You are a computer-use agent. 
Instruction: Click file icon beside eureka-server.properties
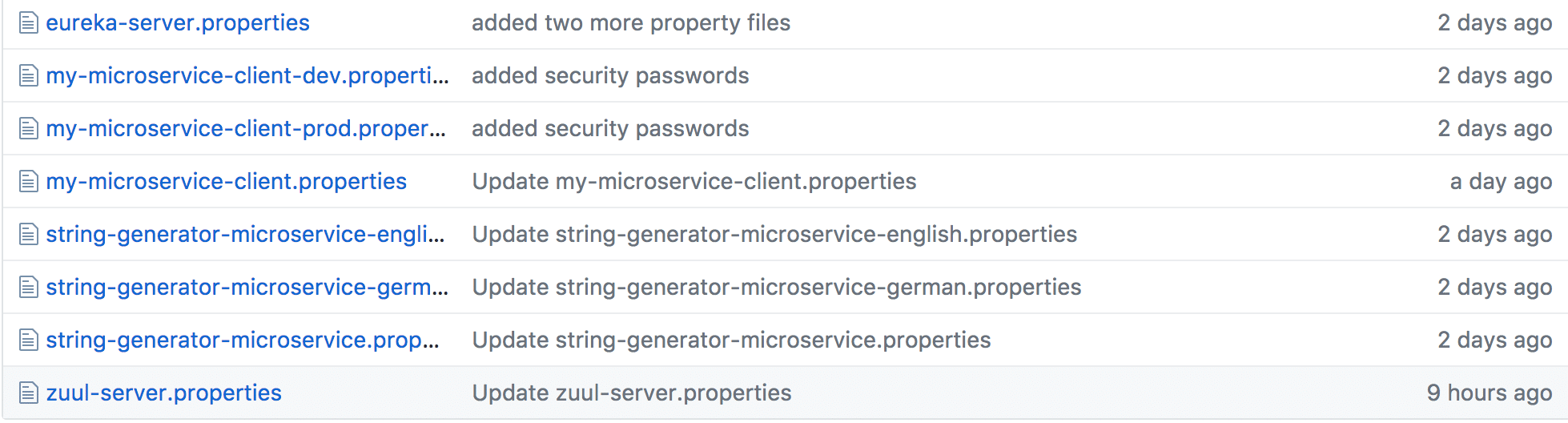point(29,23)
